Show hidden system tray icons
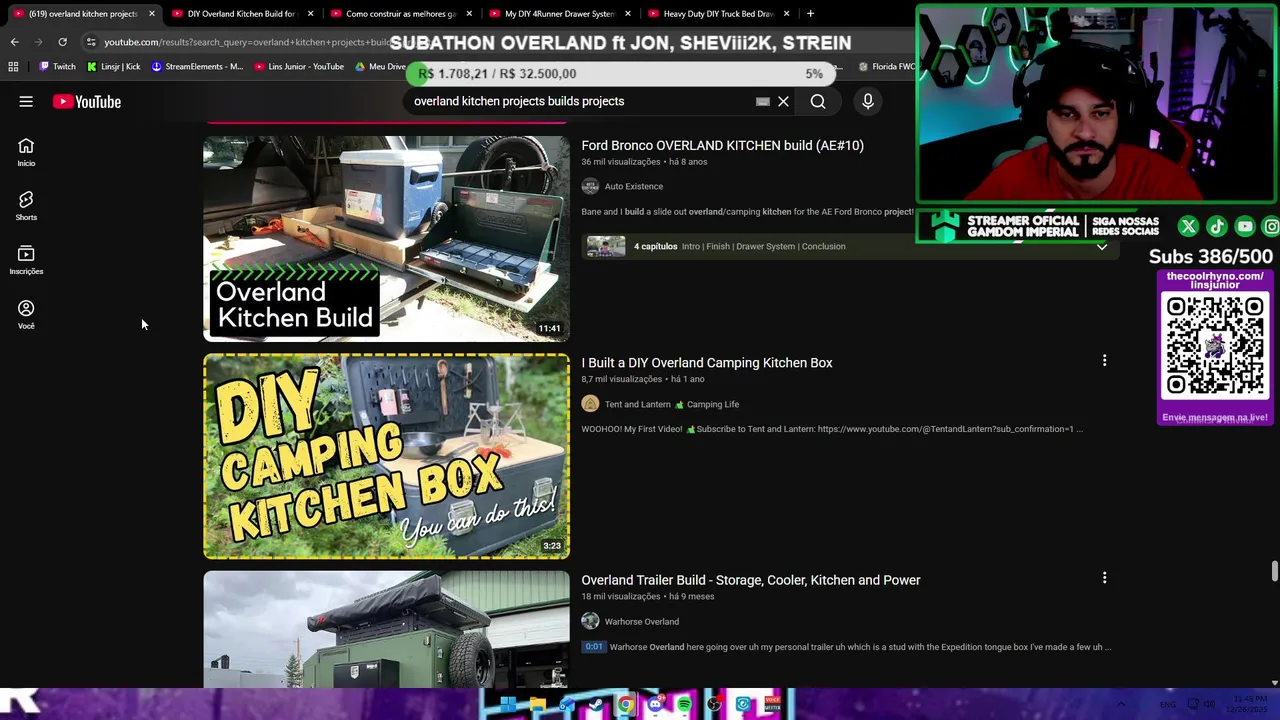1280x720 pixels. tap(1120, 704)
